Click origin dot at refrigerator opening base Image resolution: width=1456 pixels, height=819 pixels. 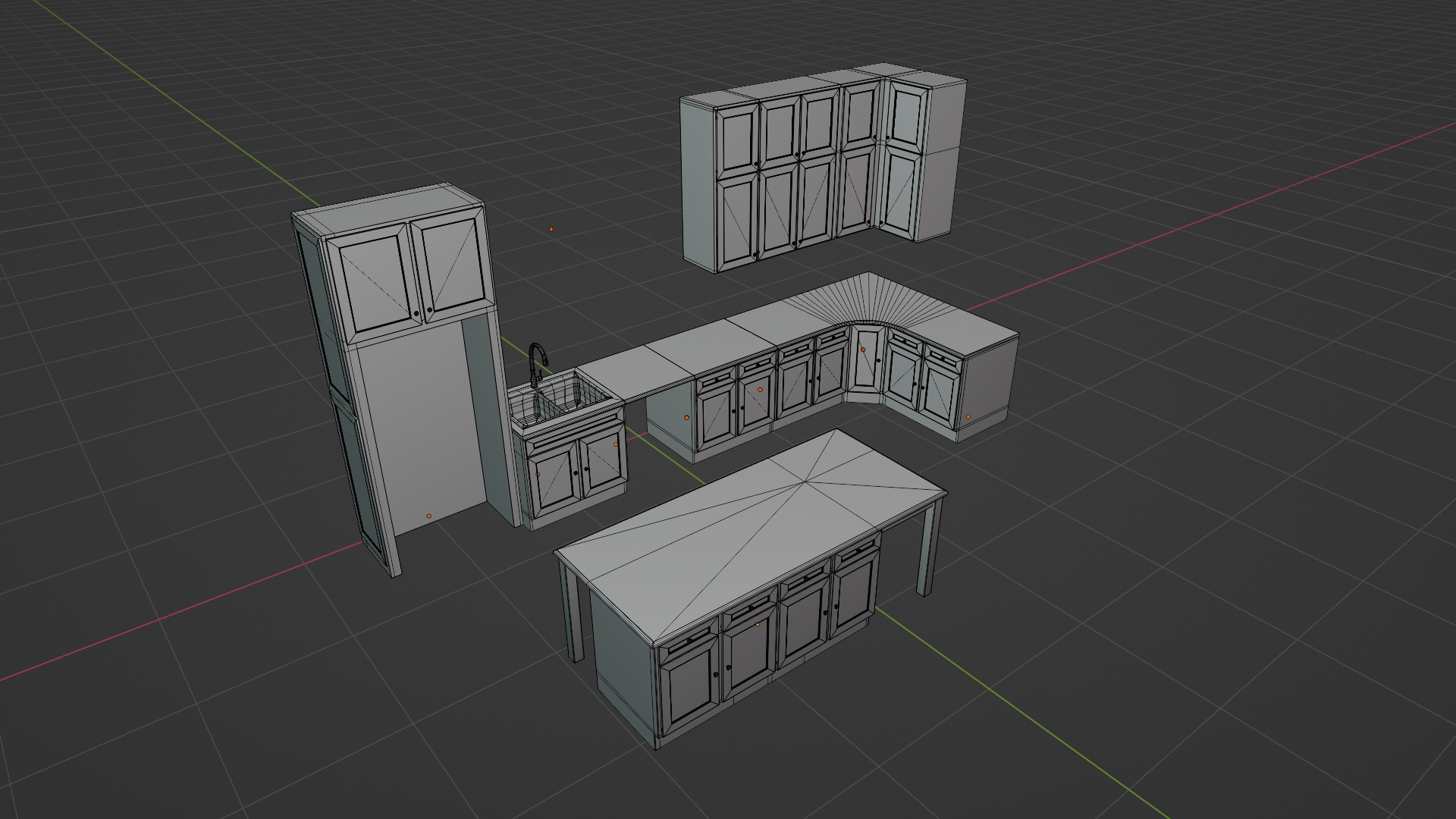[428, 516]
